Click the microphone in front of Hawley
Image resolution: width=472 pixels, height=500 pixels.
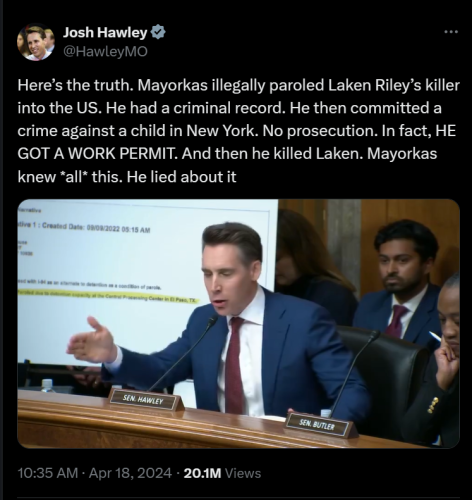click(x=184, y=353)
